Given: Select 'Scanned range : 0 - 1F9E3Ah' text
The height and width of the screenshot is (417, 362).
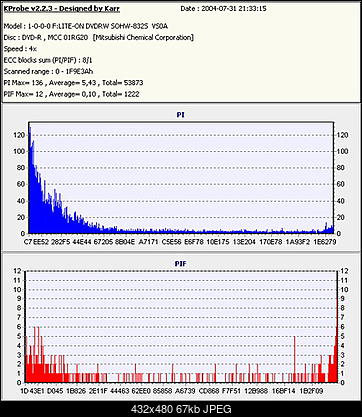Looking at the screenshot, I should (48, 71).
